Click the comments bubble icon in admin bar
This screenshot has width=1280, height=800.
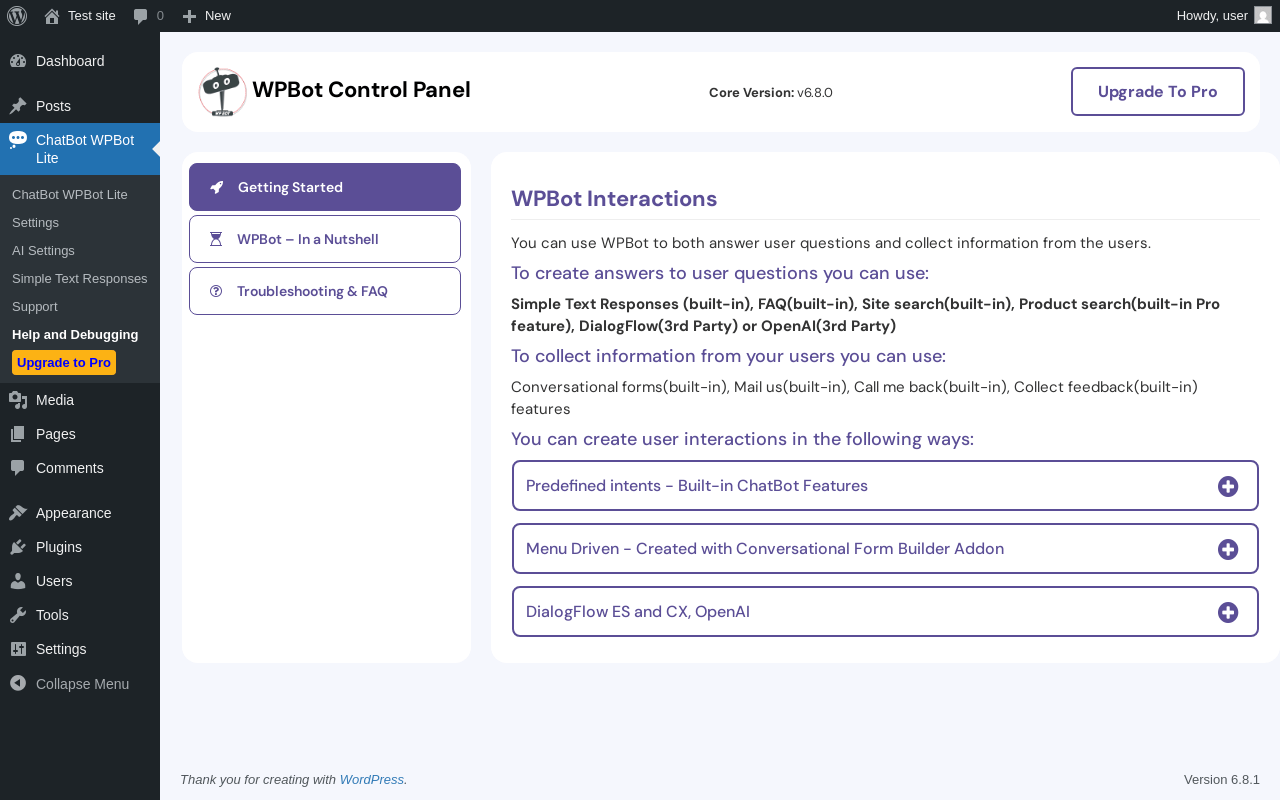141,16
